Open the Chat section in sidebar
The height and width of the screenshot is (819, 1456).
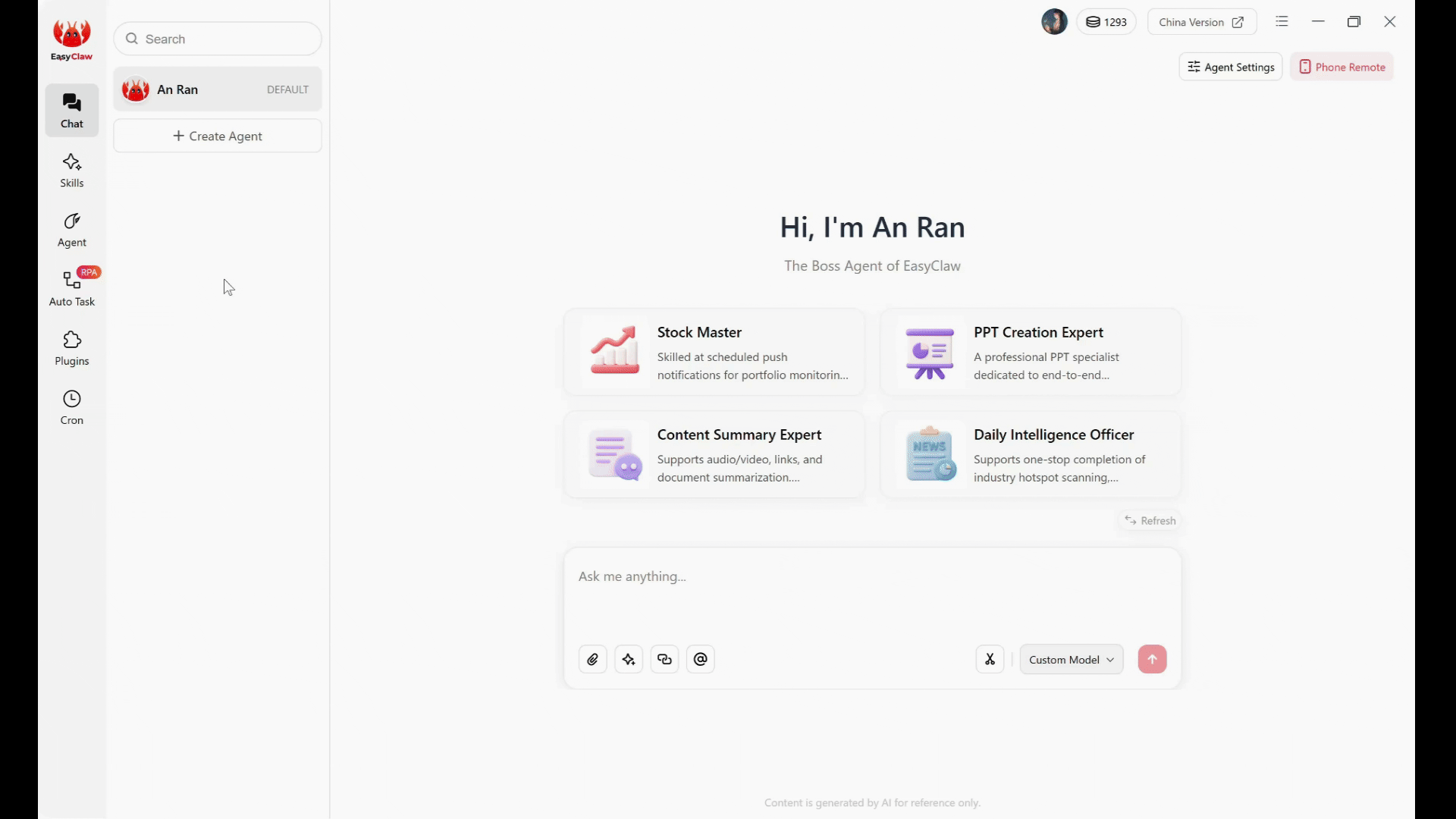point(72,111)
